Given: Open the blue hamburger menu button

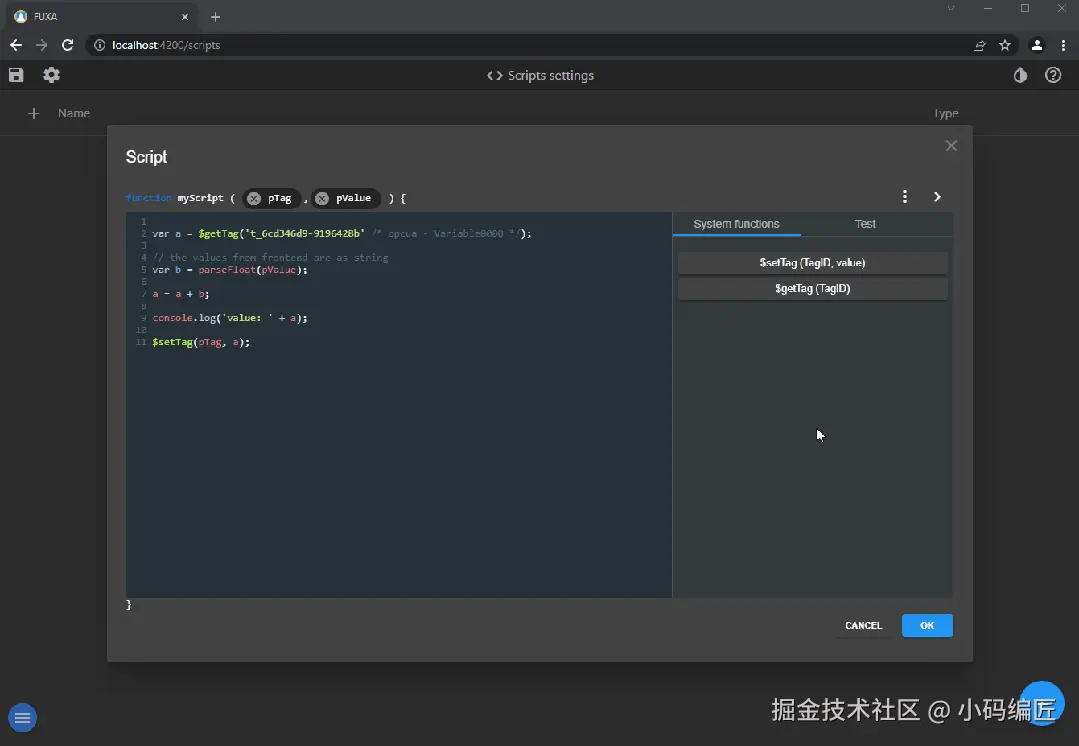Looking at the screenshot, I should (x=22, y=718).
